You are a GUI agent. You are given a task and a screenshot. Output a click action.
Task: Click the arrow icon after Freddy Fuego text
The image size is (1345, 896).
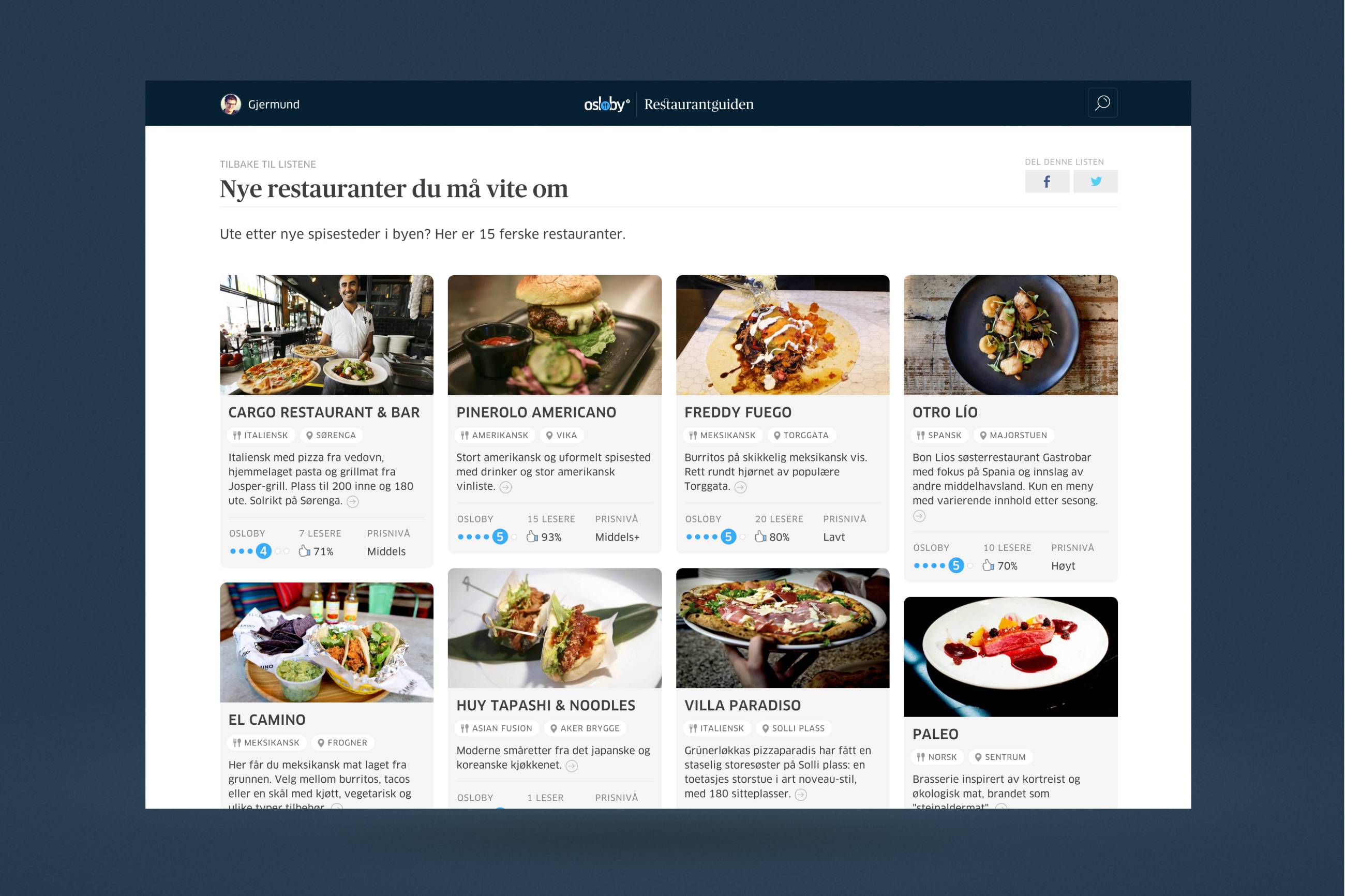click(740, 487)
